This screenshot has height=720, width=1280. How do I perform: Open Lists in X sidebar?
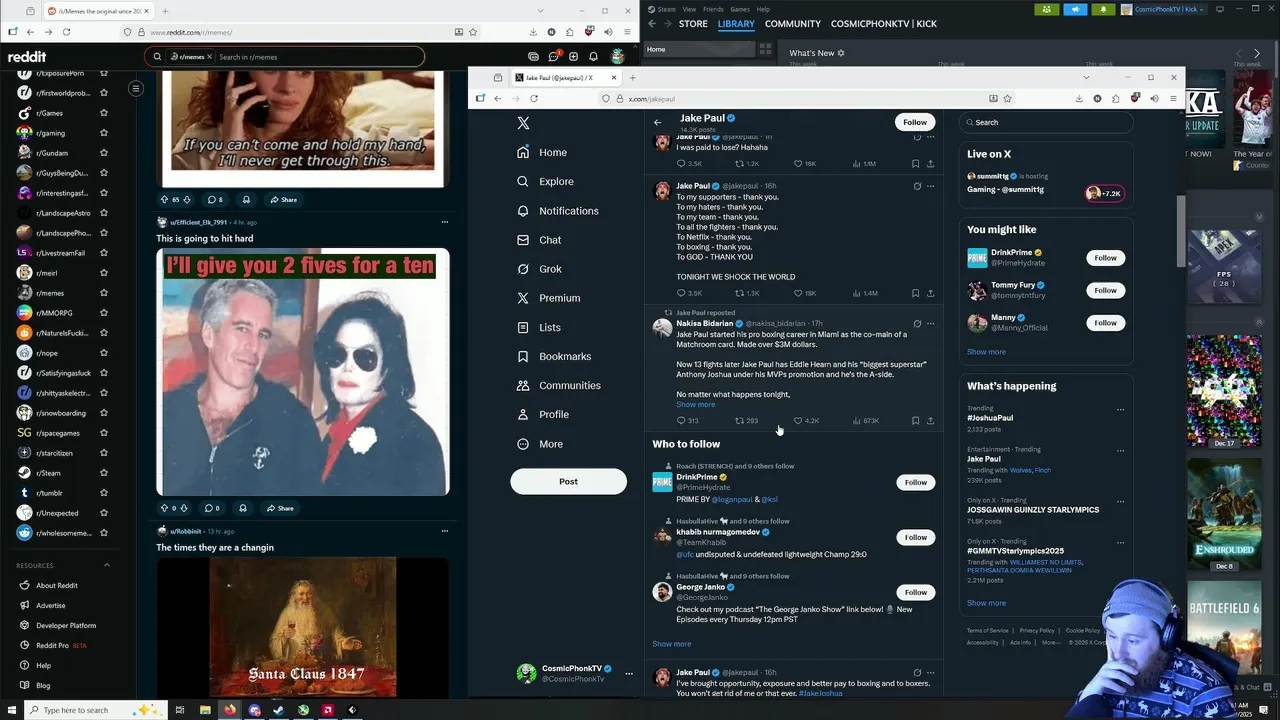coord(538,327)
